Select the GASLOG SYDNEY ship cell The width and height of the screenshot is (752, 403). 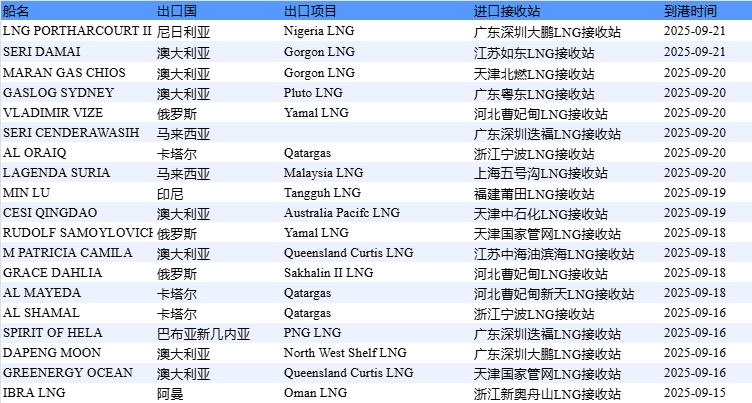point(59,93)
